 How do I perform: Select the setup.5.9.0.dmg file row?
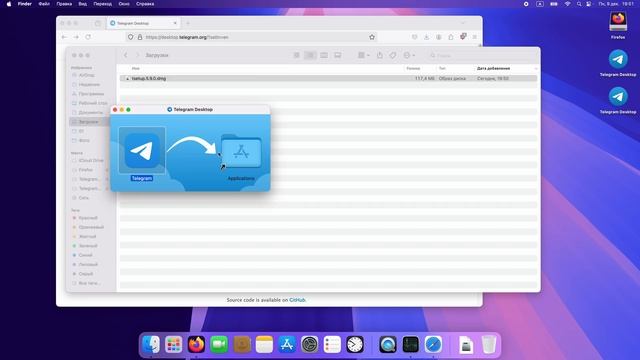(x=329, y=78)
